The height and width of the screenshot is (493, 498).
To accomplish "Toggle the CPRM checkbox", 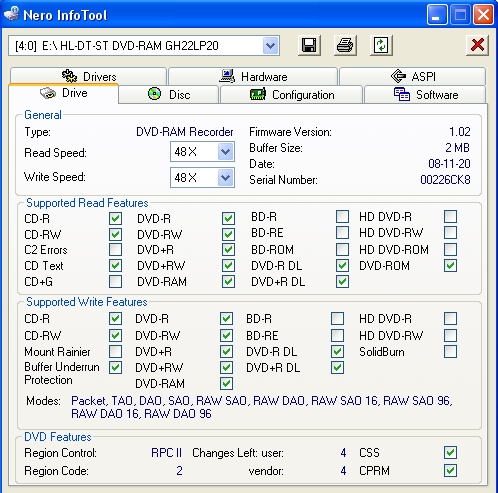I will (450, 471).
